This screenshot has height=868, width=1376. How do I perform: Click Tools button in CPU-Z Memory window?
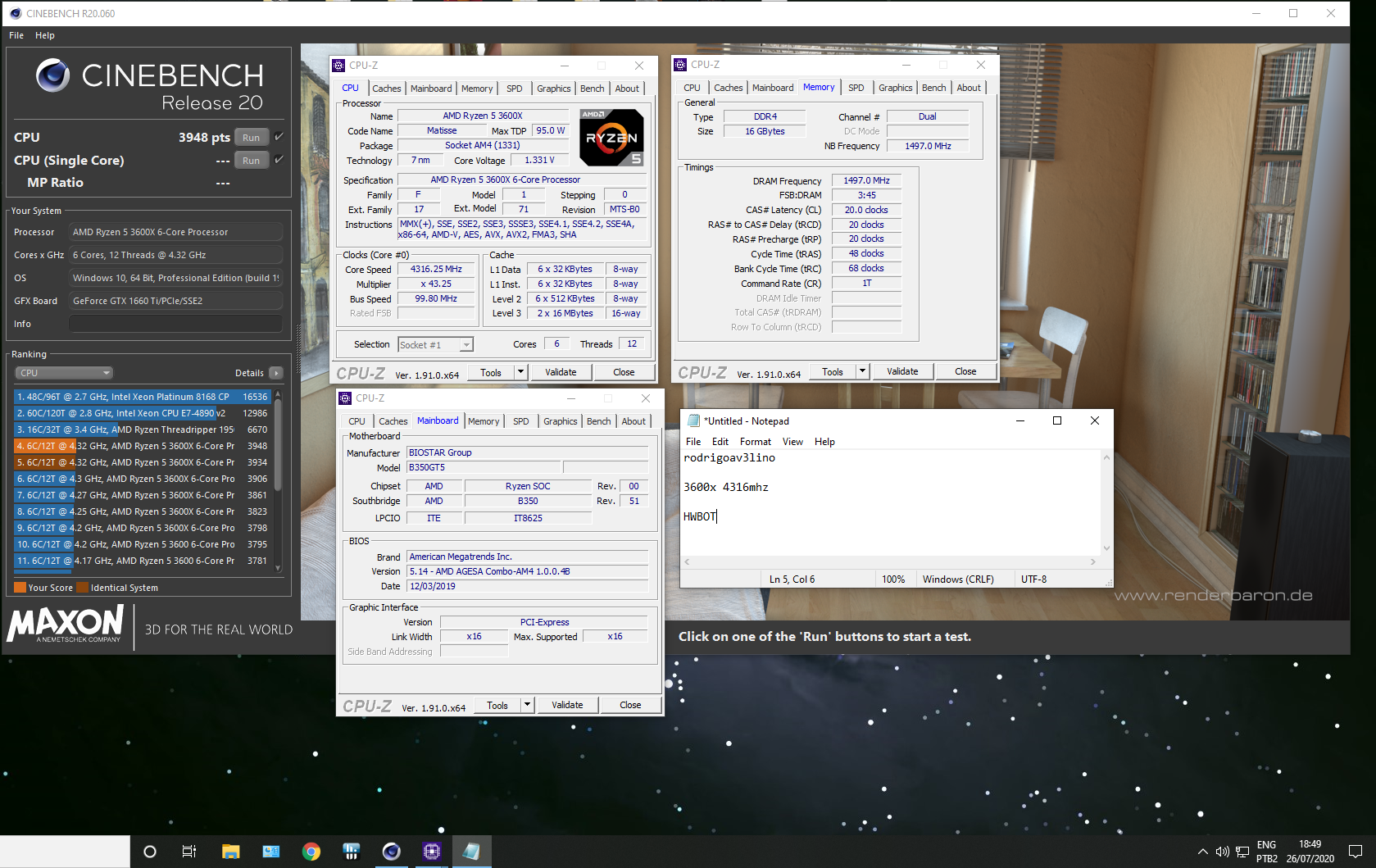tap(833, 371)
